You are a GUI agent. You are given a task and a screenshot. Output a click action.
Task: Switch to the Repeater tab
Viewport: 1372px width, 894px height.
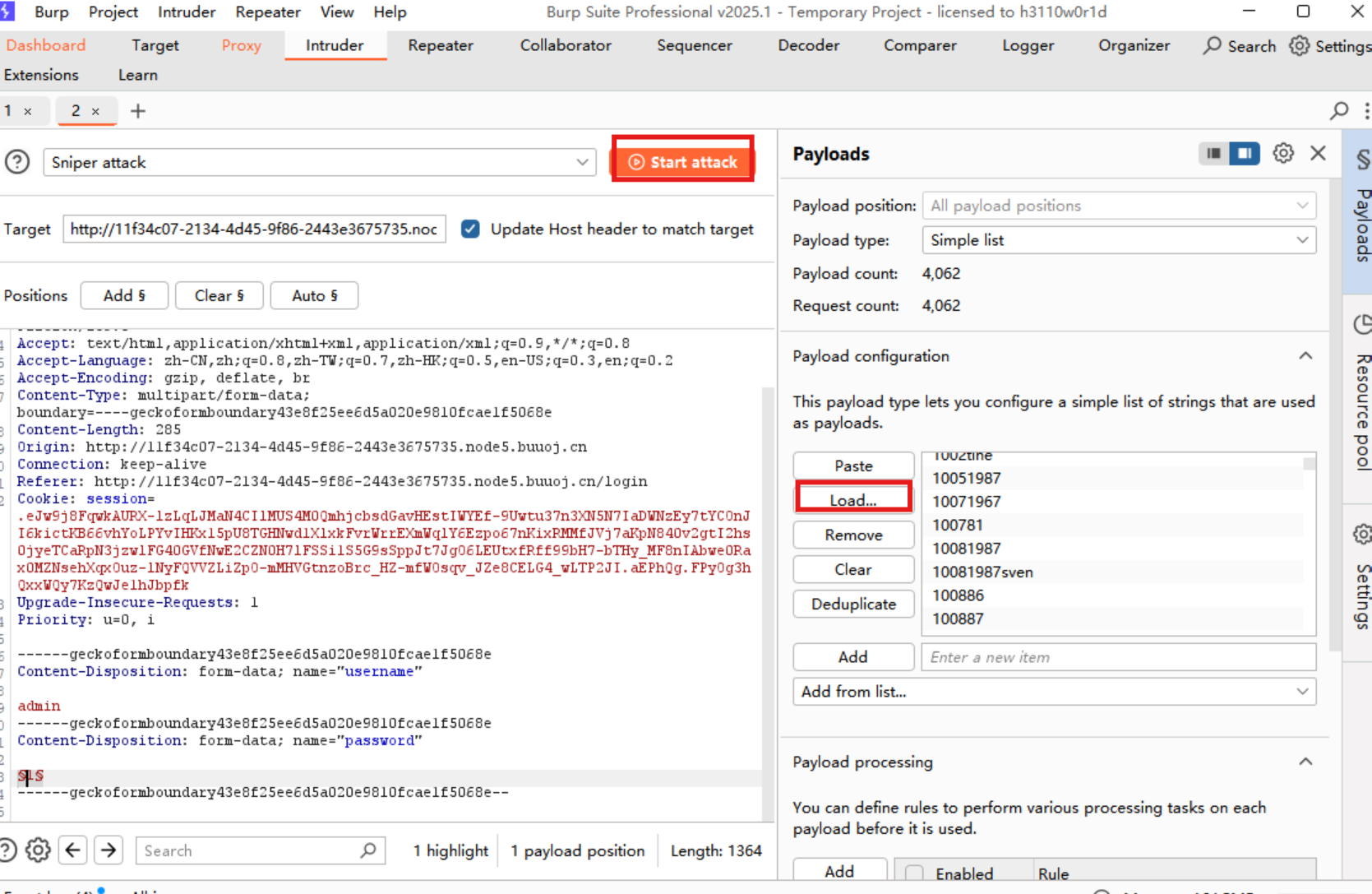click(441, 45)
